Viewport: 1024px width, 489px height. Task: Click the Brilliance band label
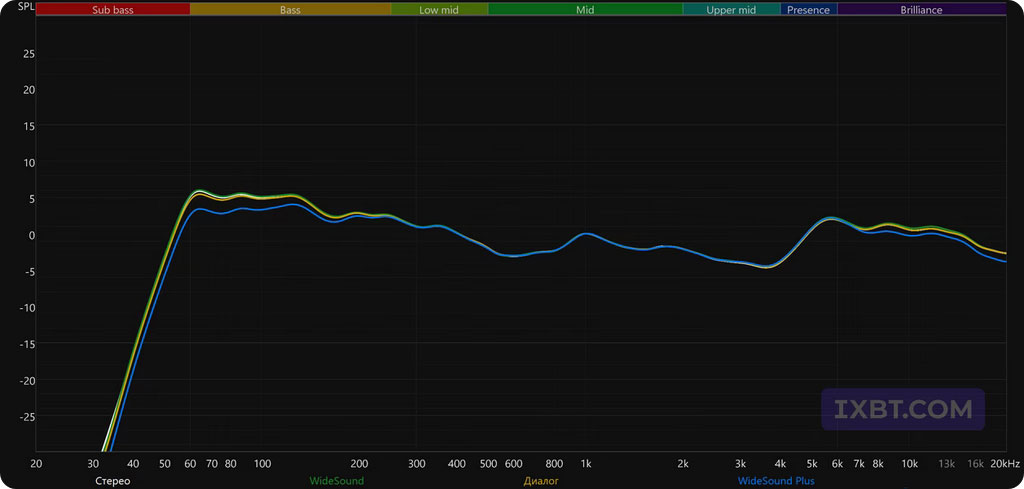(921, 10)
